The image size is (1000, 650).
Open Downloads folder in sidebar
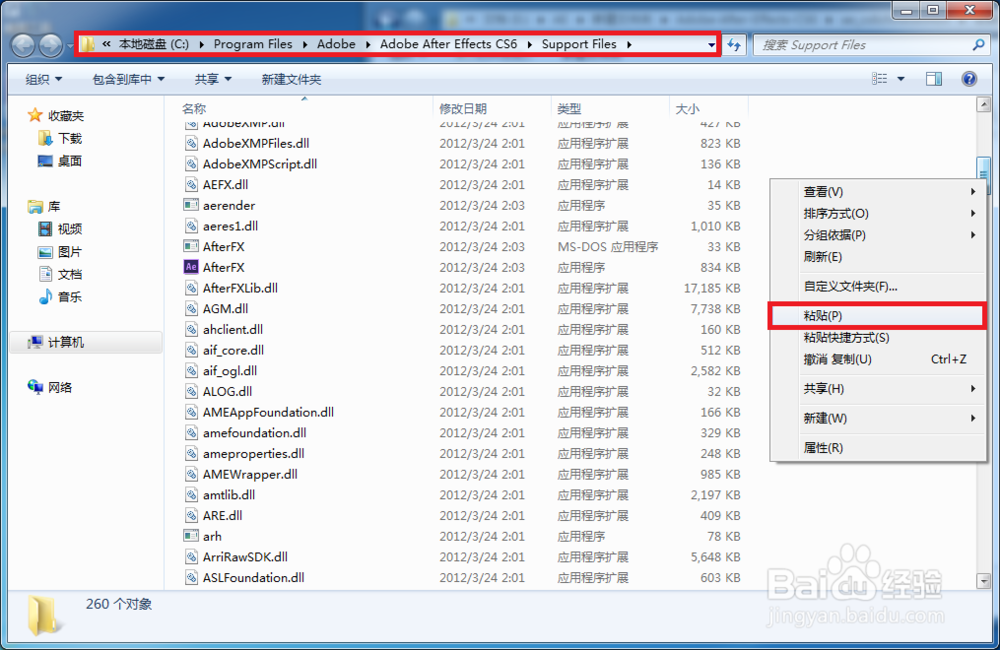click(x=61, y=138)
